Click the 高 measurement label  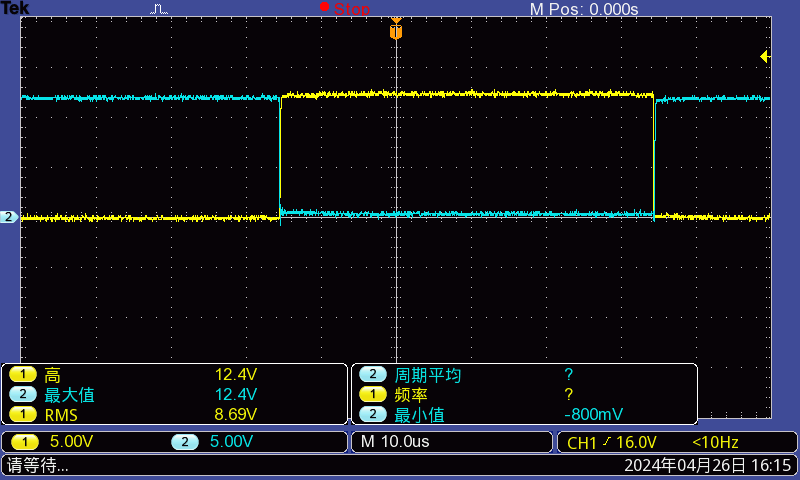pyautogui.click(x=53, y=375)
